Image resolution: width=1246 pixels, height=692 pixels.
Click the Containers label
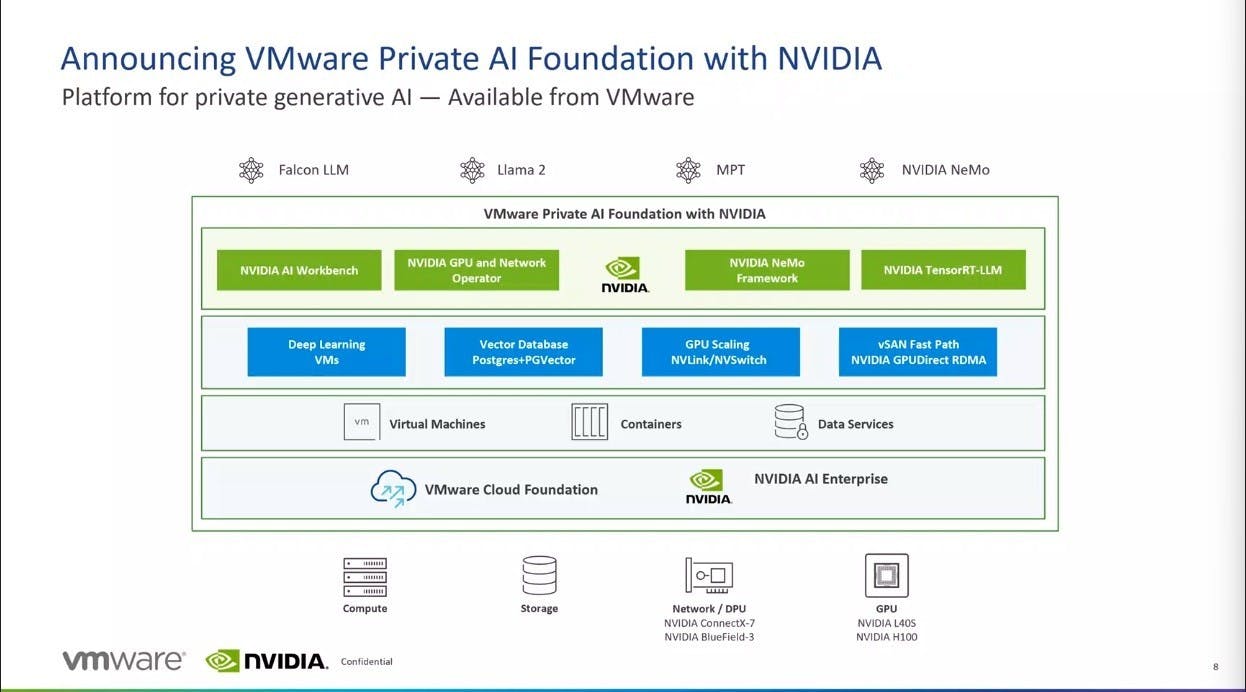coord(651,424)
